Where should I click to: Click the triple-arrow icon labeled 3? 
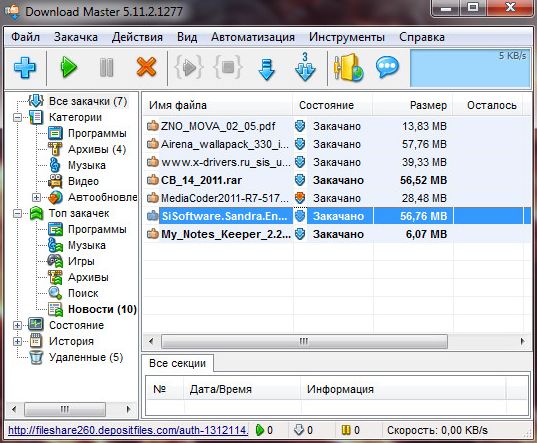(305, 67)
